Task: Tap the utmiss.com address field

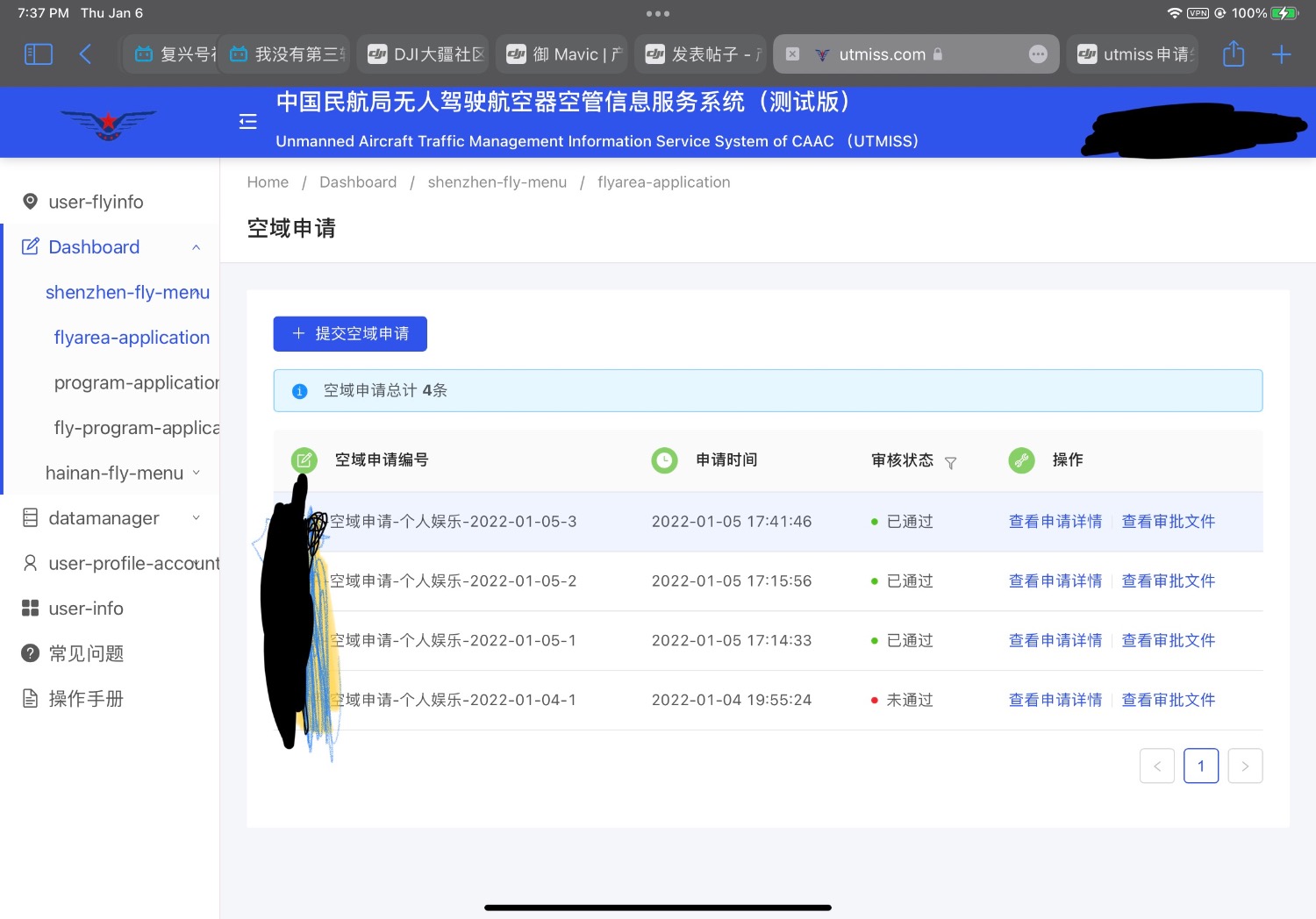Action: [916, 54]
